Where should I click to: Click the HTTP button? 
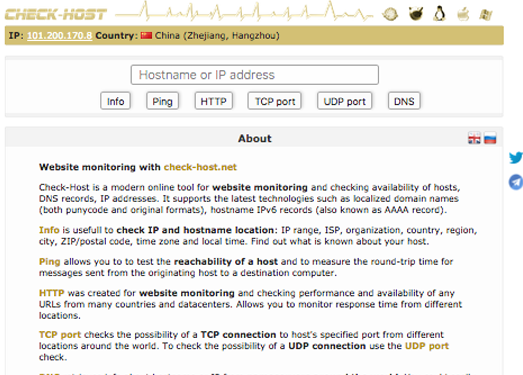(213, 101)
